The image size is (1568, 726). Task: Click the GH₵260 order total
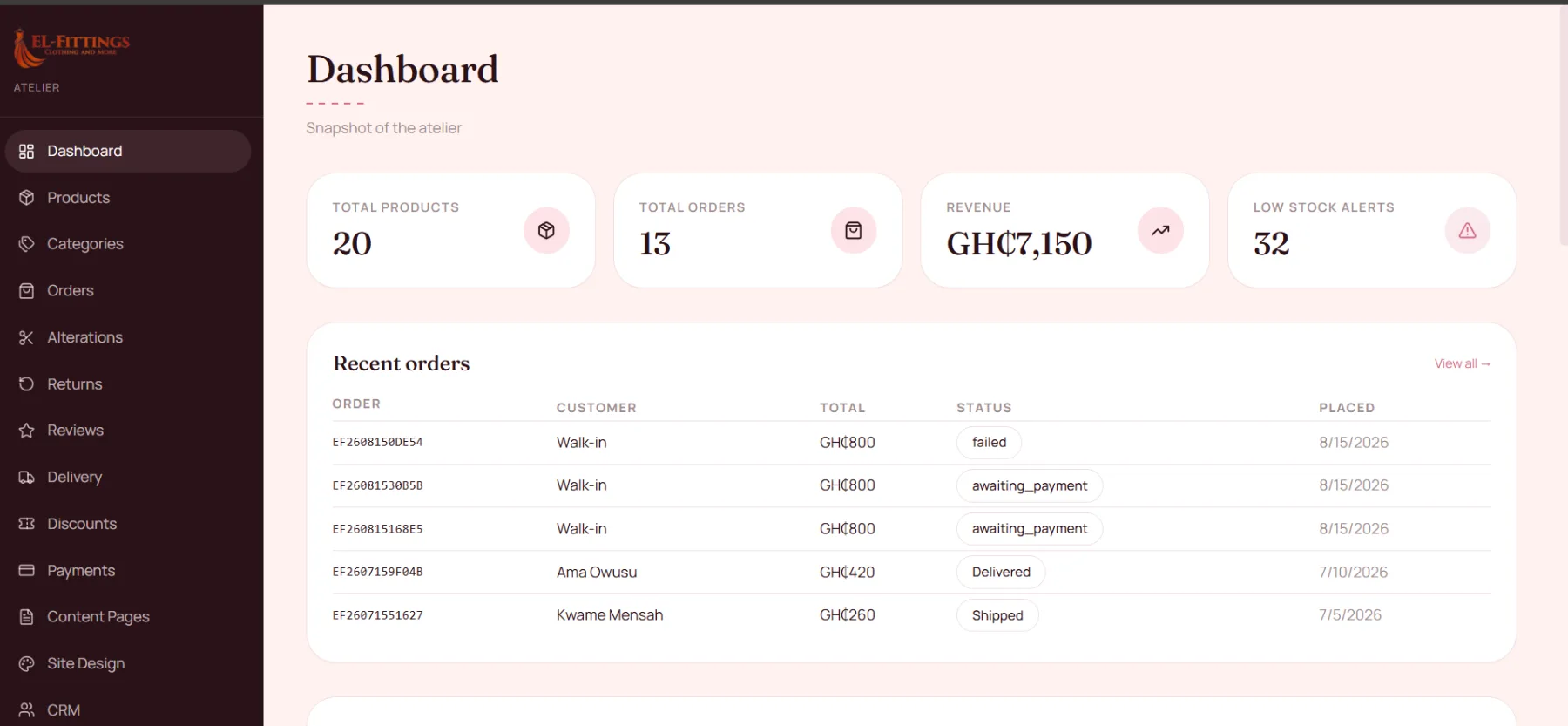847,615
